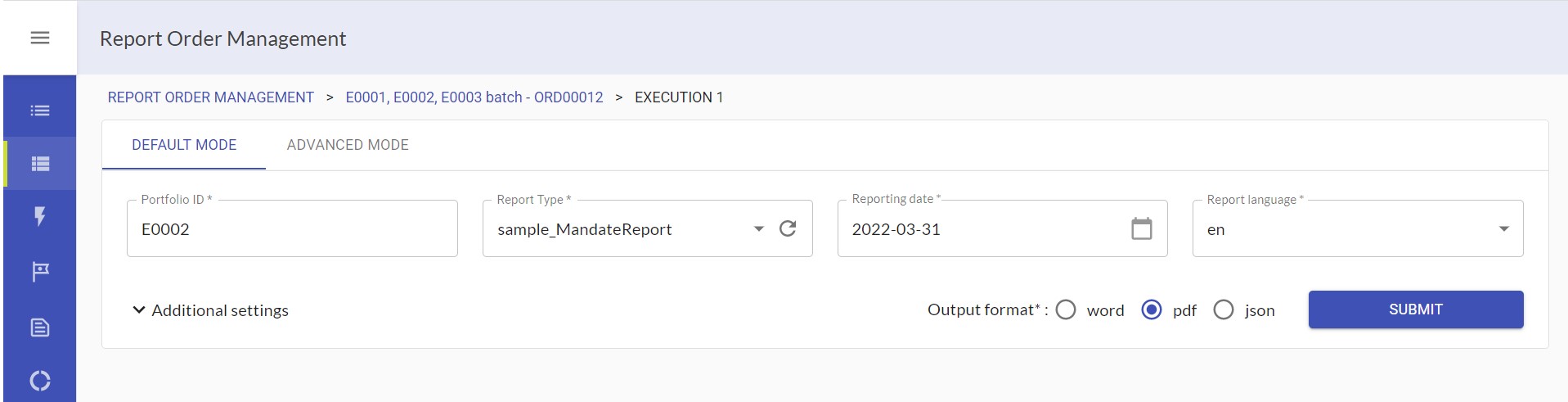Open the Report language dropdown

(x=1503, y=228)
